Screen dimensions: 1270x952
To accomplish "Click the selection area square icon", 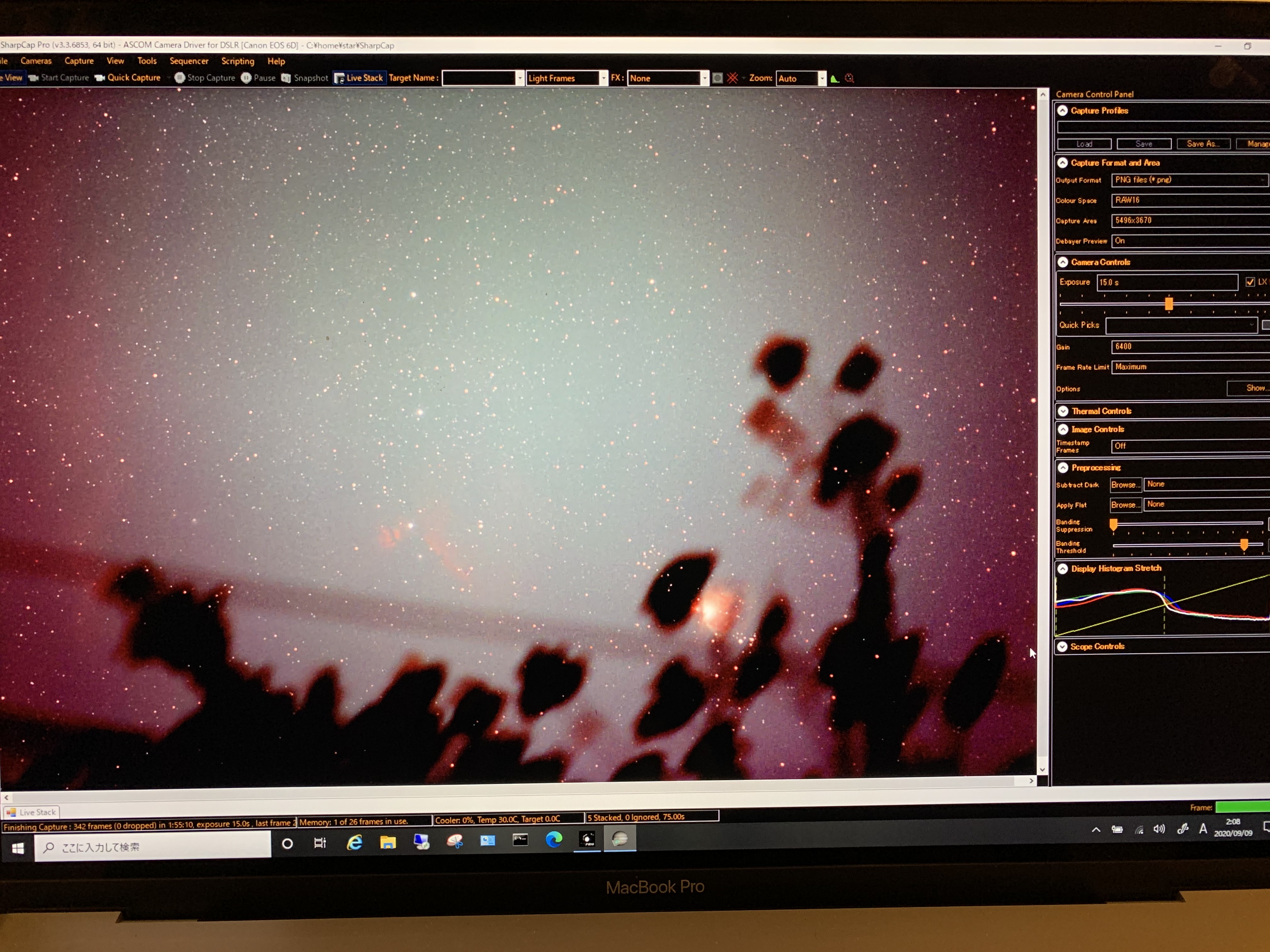I will coord(717,78).
